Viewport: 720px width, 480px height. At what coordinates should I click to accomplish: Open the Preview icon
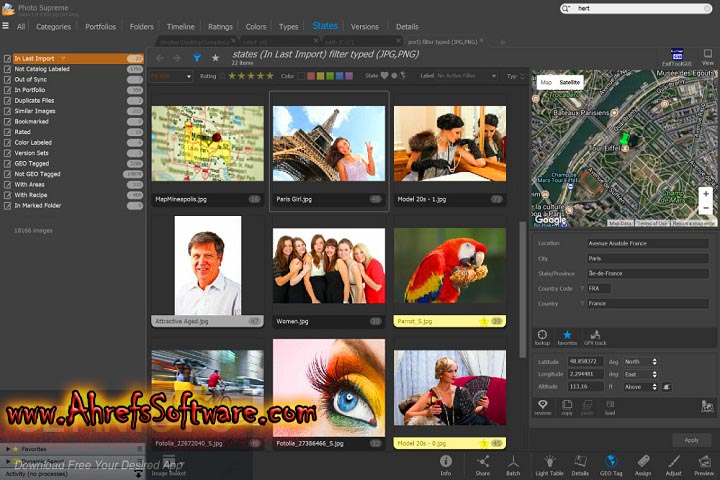703,465
